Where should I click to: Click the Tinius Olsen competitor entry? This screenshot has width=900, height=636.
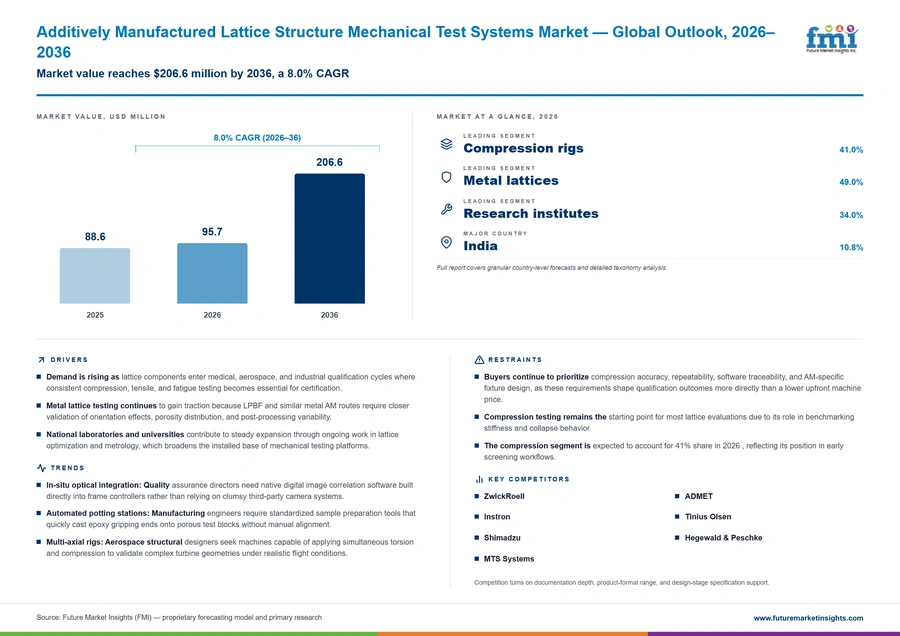pos(708,517)
